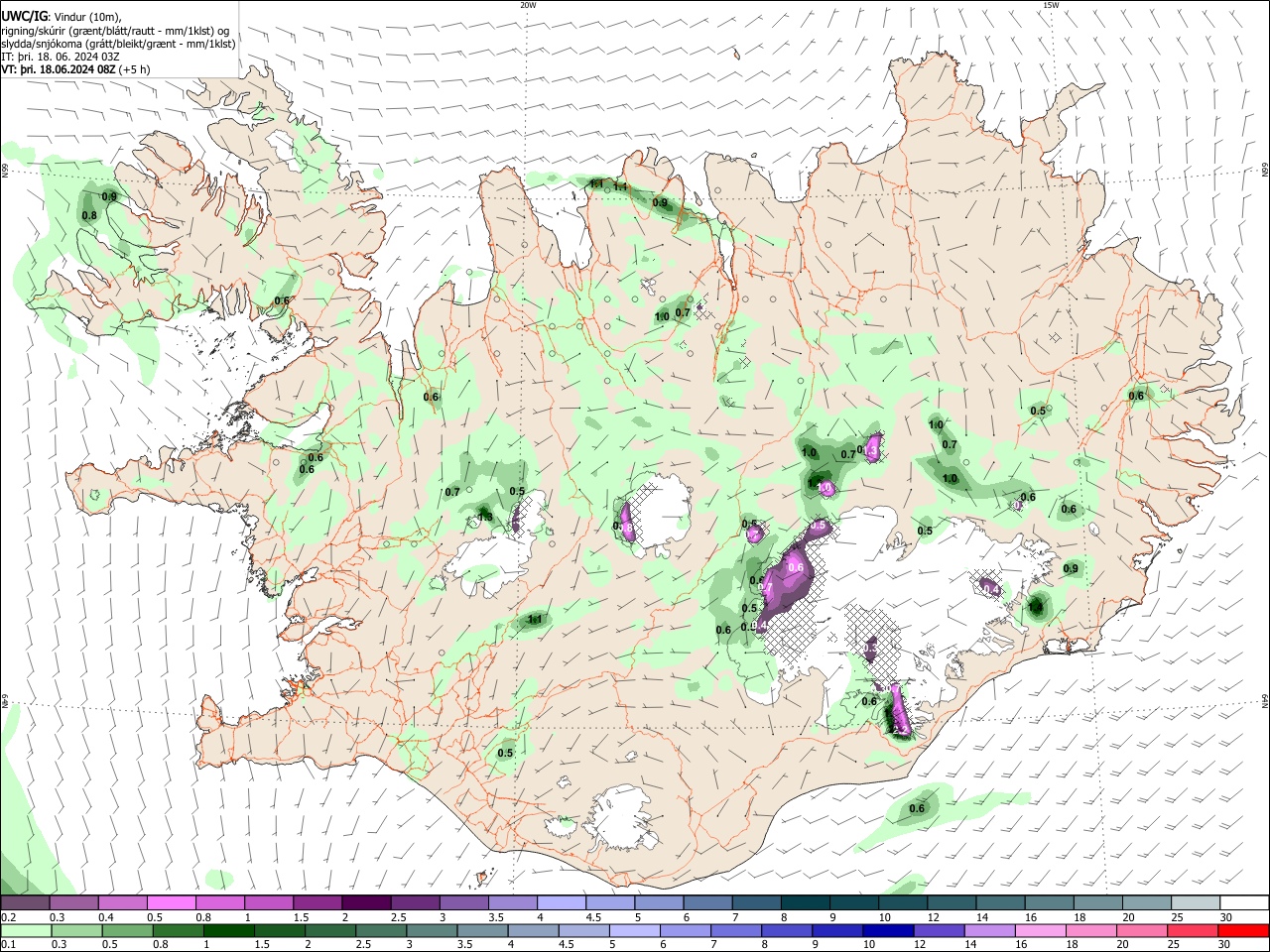Image resolution: width=1270 pixels, height=952 pixels.
Task: Click the red 25–30 rain legend swatch
Action: coord(1192,930)
